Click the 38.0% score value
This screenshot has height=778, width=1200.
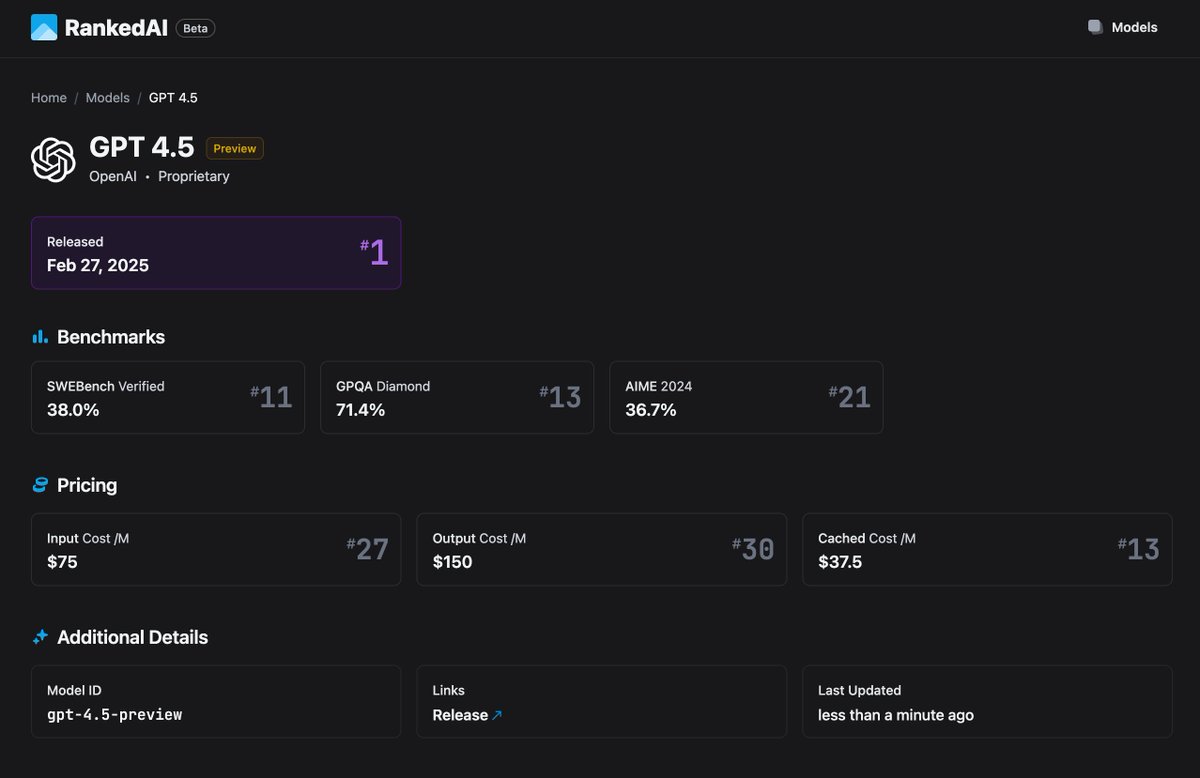(x=73, y=409)
